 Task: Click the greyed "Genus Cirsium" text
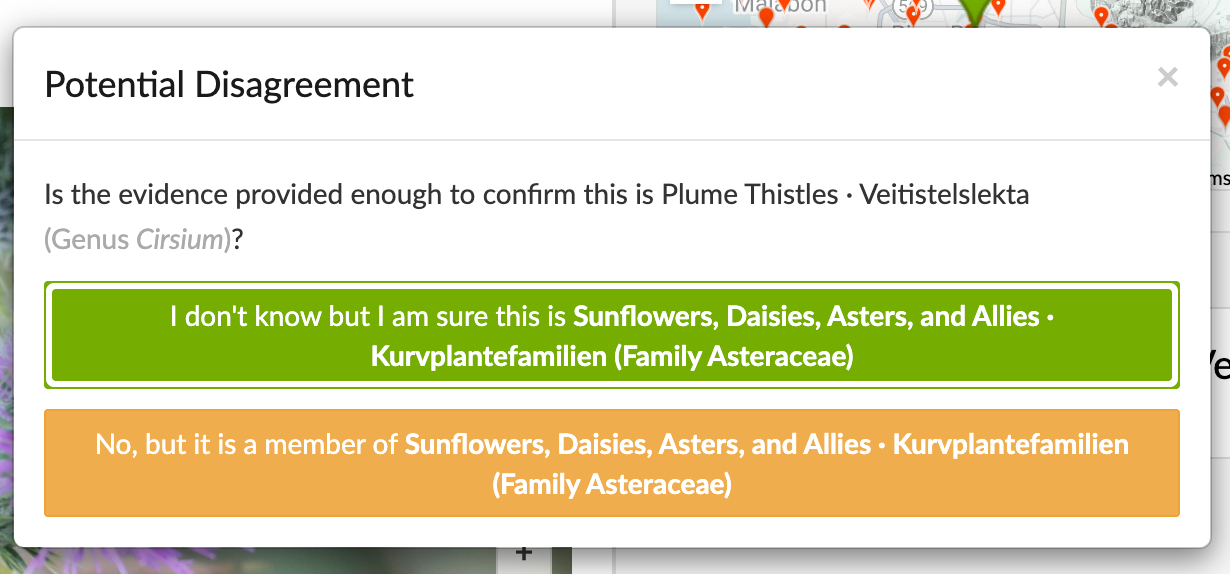[x=138, y=240]
